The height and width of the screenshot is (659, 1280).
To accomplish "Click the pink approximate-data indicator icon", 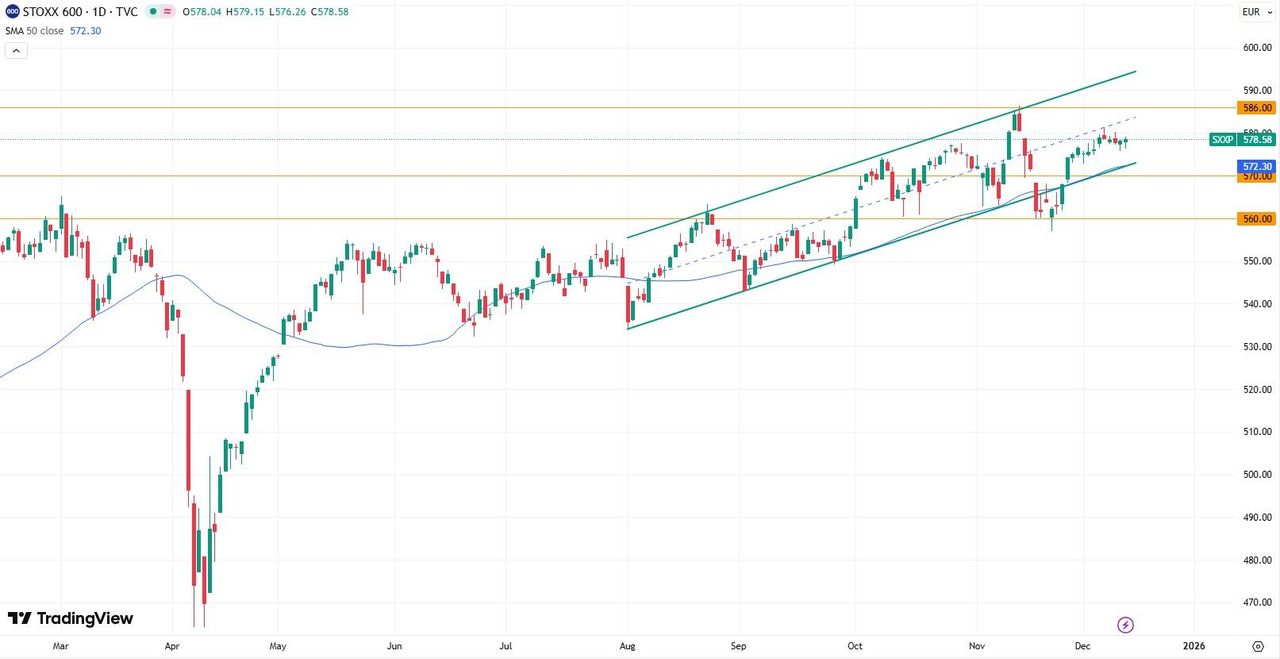I will (x=166, y=12).
